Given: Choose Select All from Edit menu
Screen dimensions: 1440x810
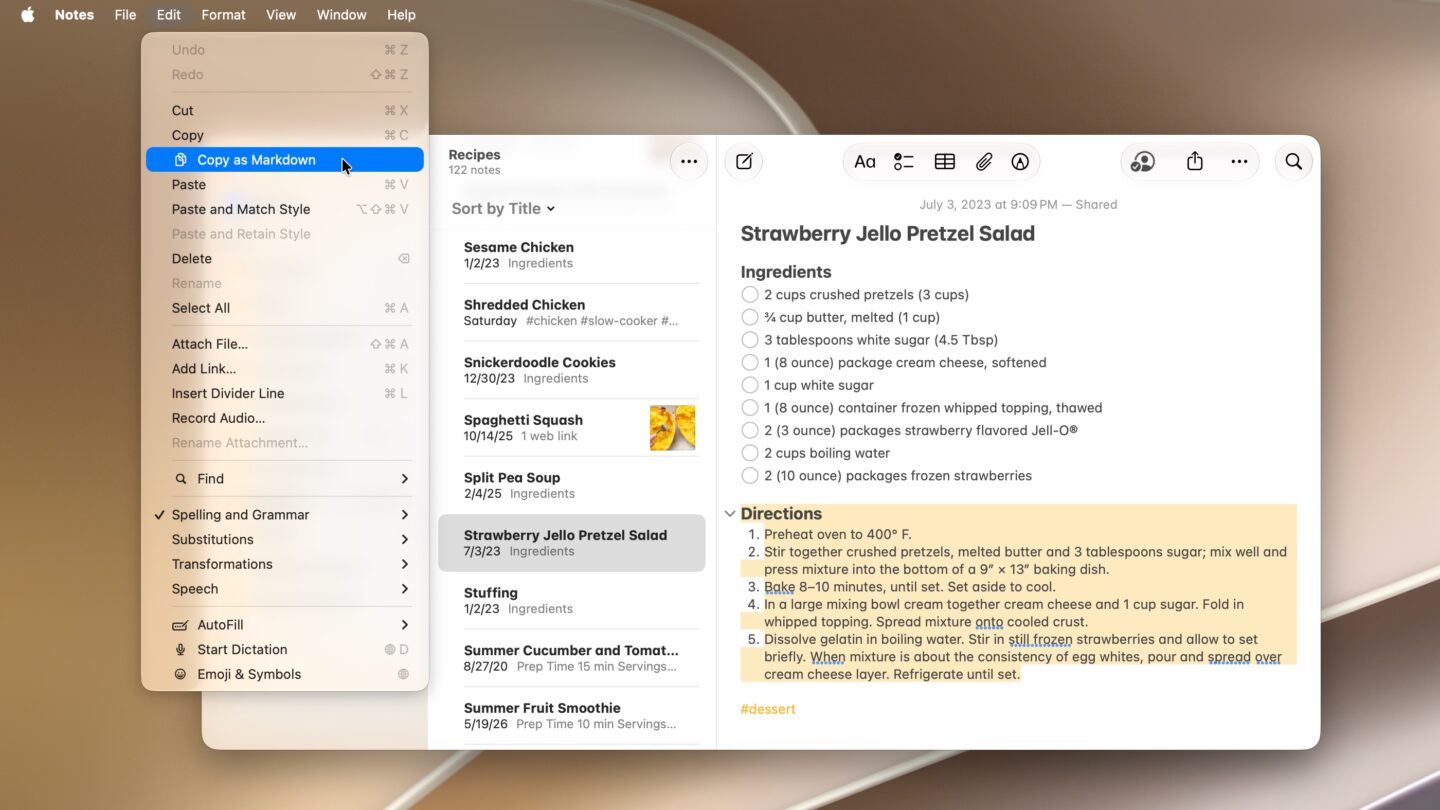Looking at the screenshot, I should click(x=285, y=308).
